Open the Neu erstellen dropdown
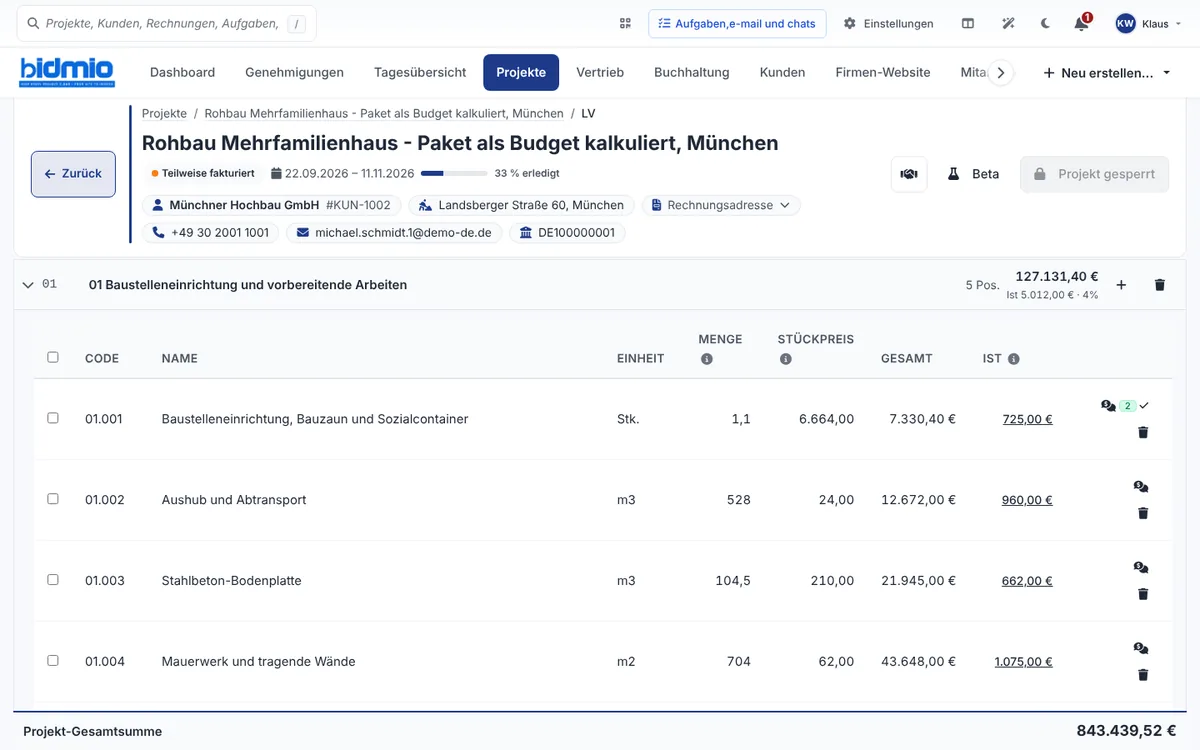 click(1107, 73)
